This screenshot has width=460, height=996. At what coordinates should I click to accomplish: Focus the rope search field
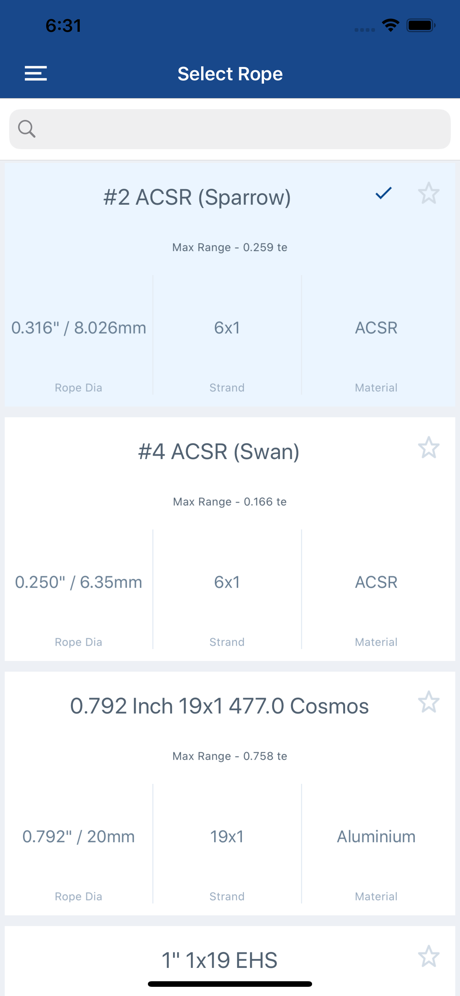click(230, 129)
